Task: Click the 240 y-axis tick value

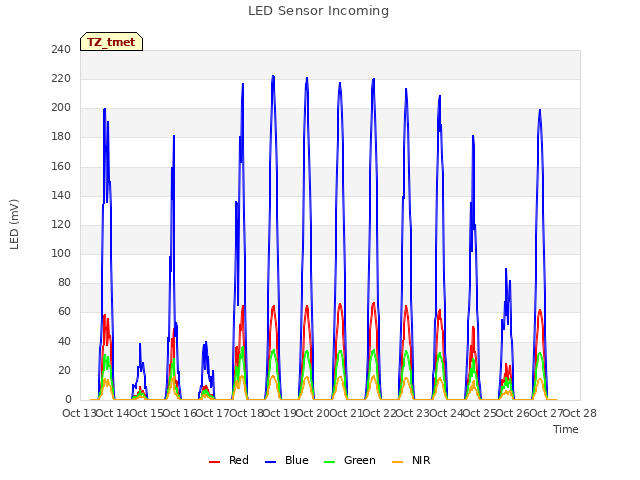Action: (x=61, y=49)
